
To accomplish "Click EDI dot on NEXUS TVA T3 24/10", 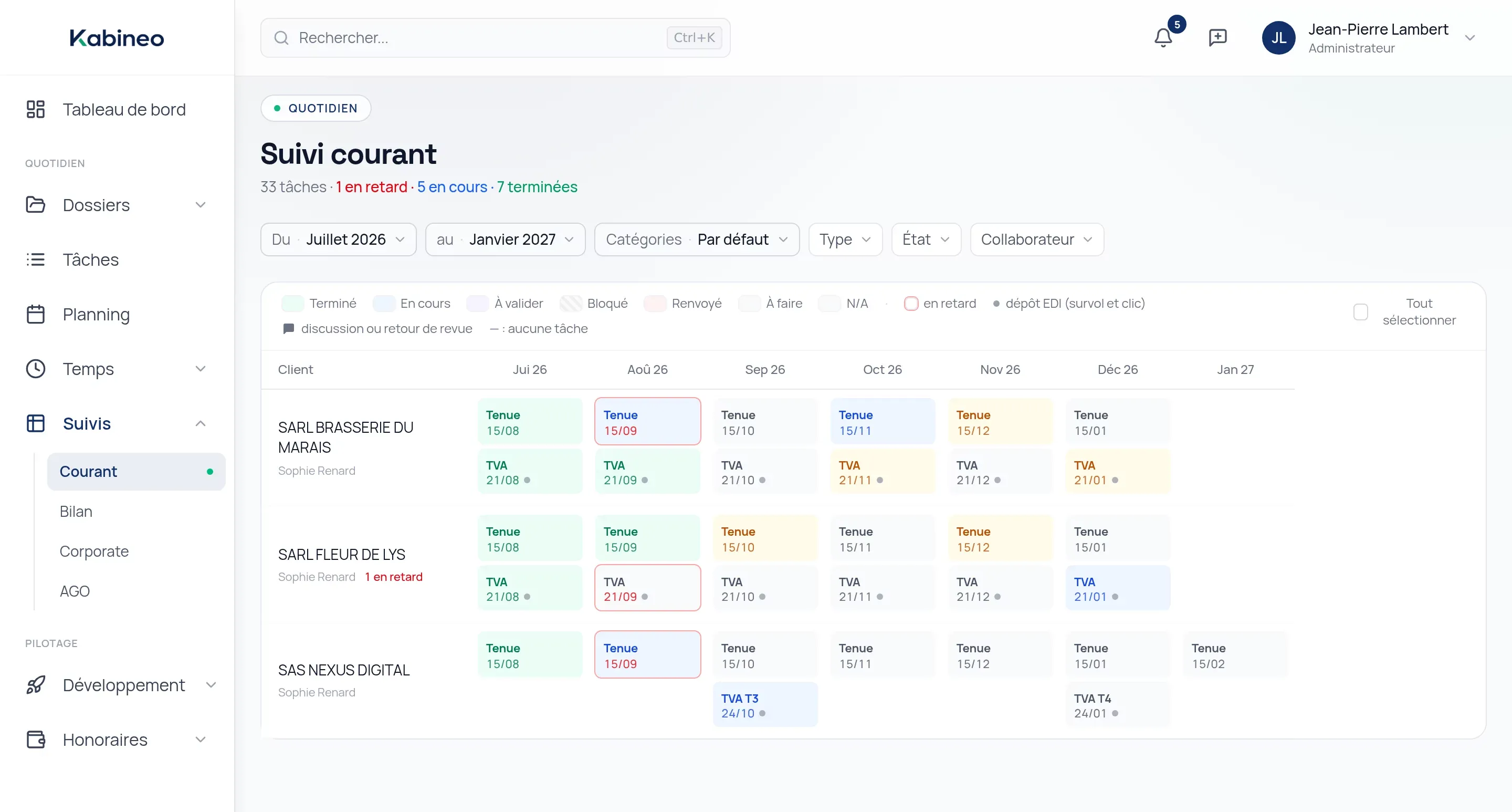I will pyautogui.click(x=762, y=713).
